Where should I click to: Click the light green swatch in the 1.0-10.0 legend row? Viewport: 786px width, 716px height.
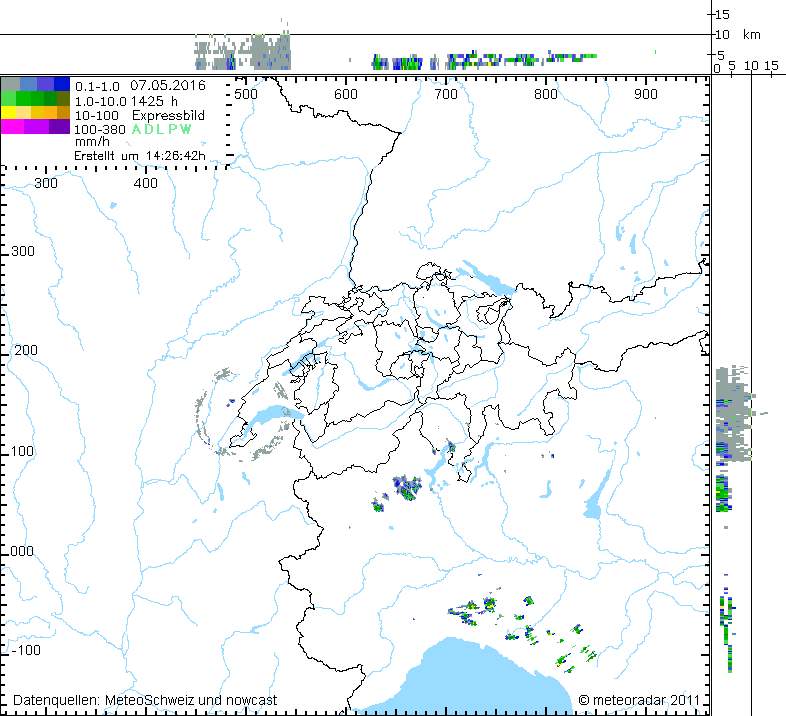[9, 98]
